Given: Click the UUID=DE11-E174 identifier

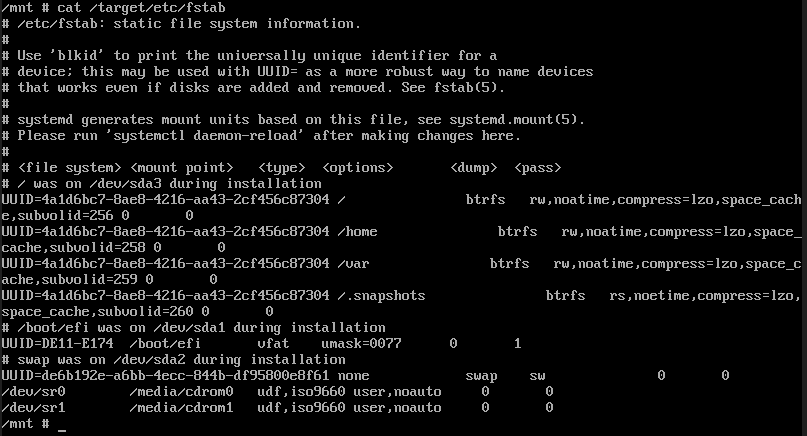Looking at the screenshot, I should click(x=57, y=344).
